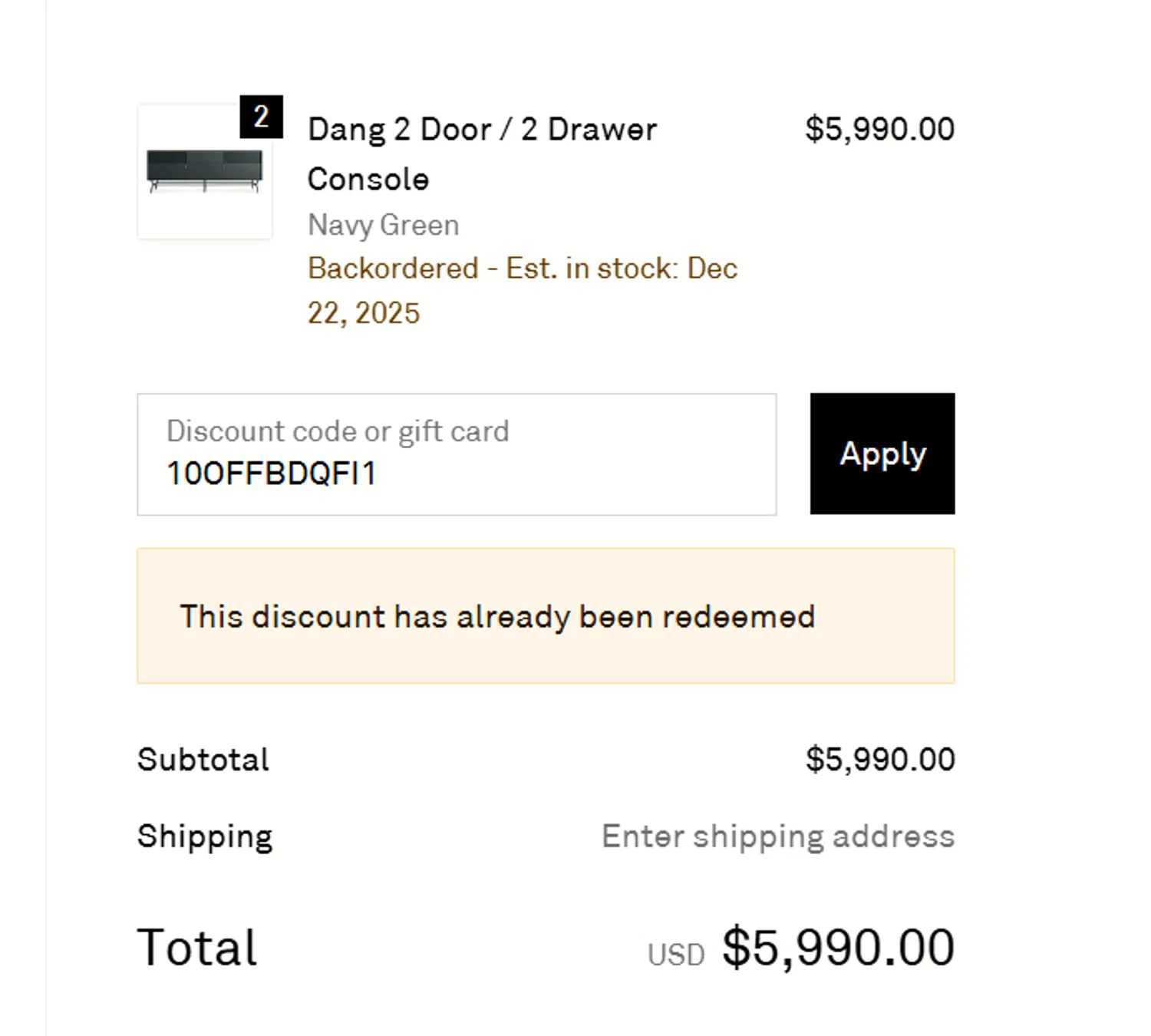Click the large Total amount $5,990.00
Viewport: 1151px width, 1036px height.
838,947
